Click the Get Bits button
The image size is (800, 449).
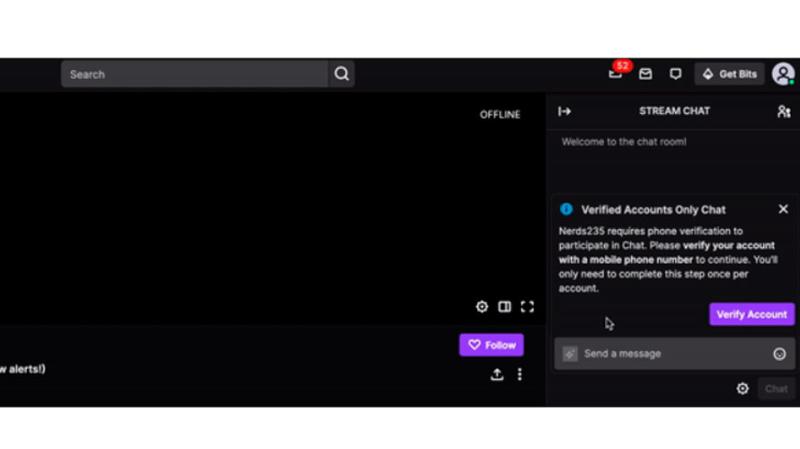coord(730,74)
